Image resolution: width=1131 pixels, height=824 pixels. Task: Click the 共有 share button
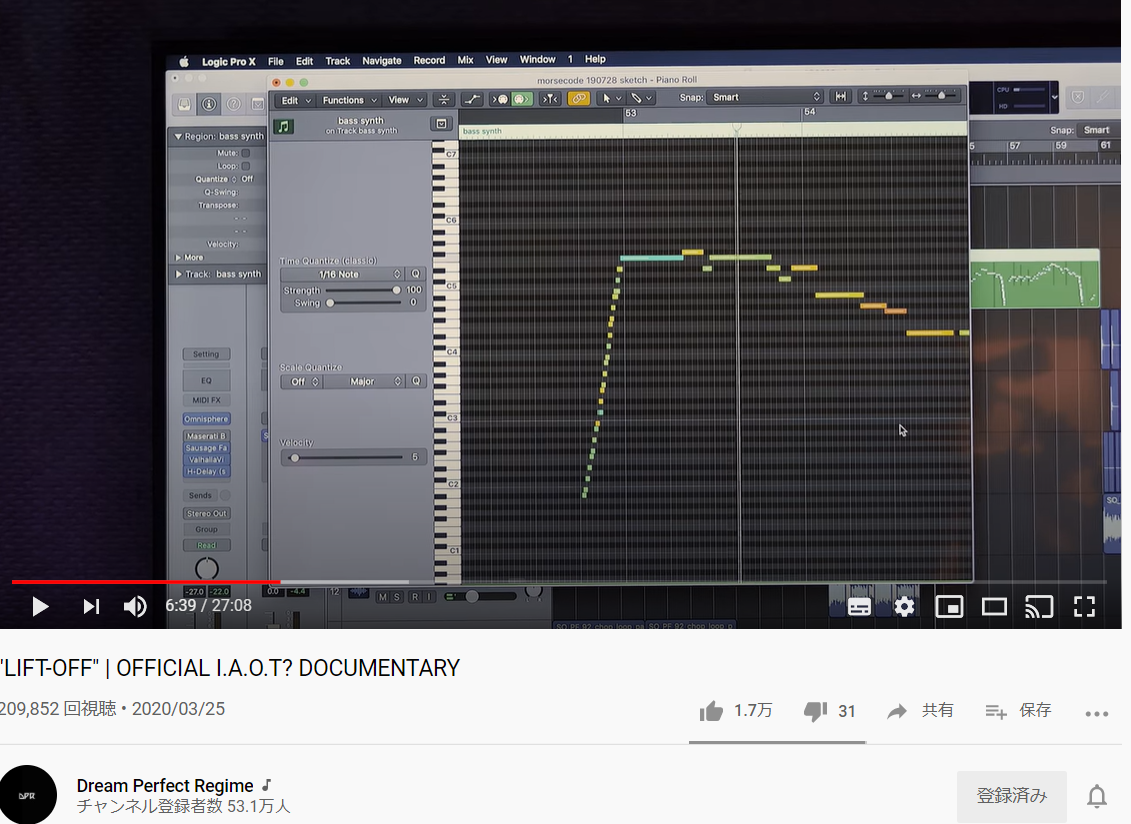[x=920, y=711]
